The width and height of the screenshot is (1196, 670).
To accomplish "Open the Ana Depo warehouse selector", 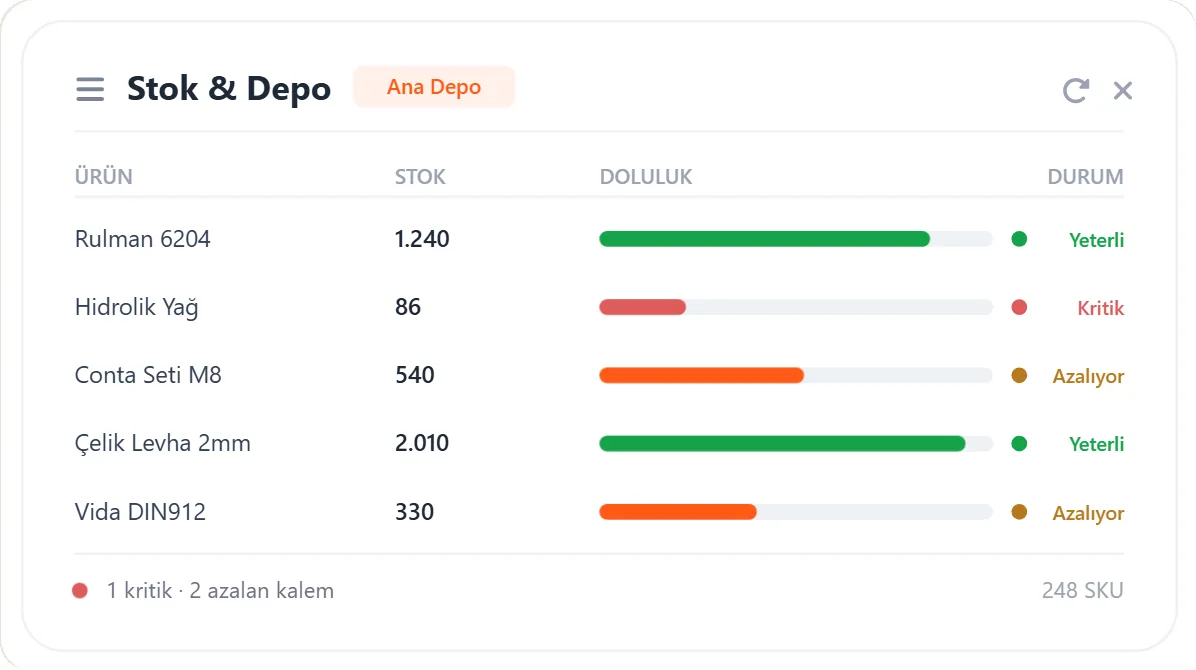I will [x=433, y=87].
